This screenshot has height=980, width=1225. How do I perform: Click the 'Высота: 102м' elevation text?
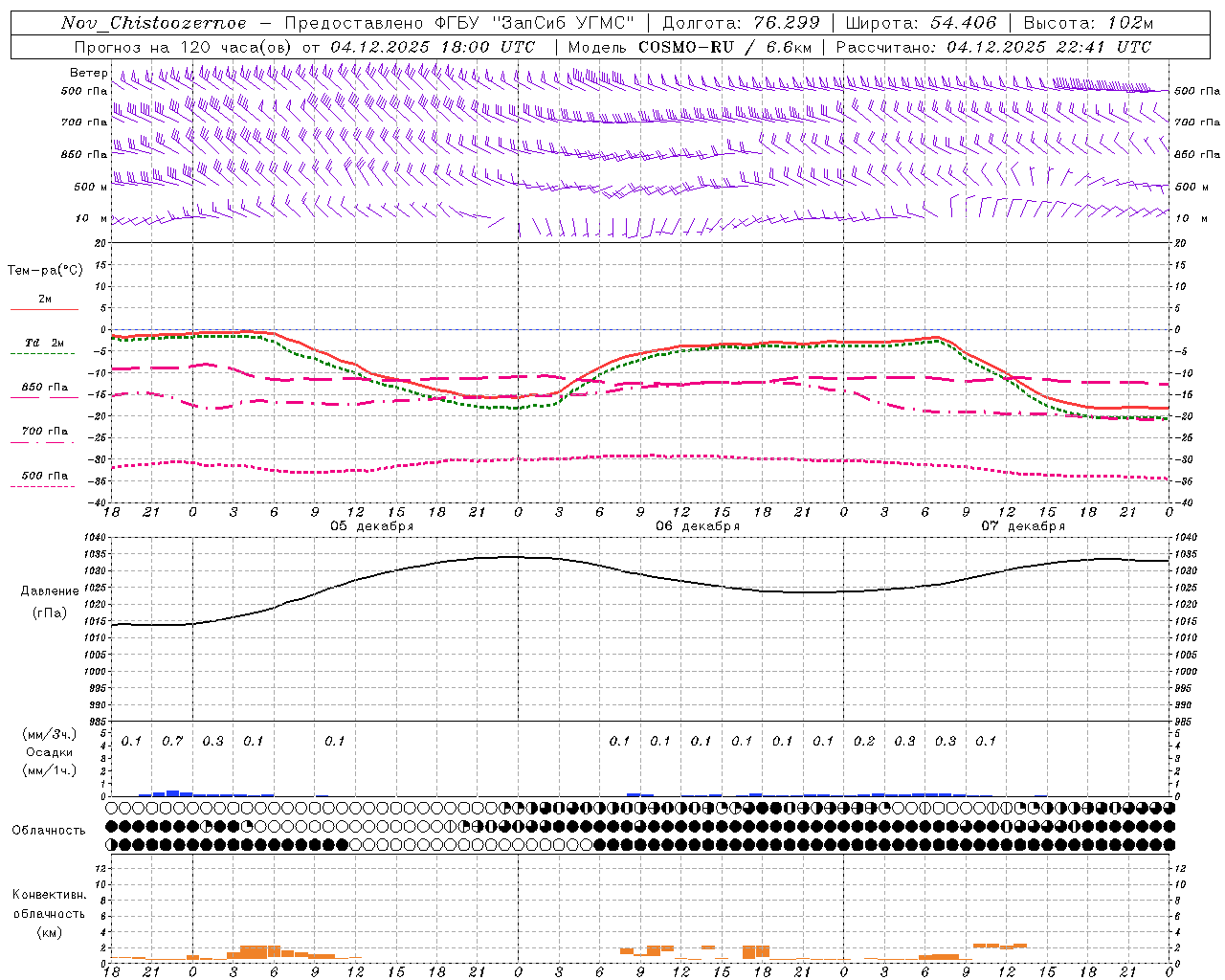pyautogui.click(x=1088, y=23)
